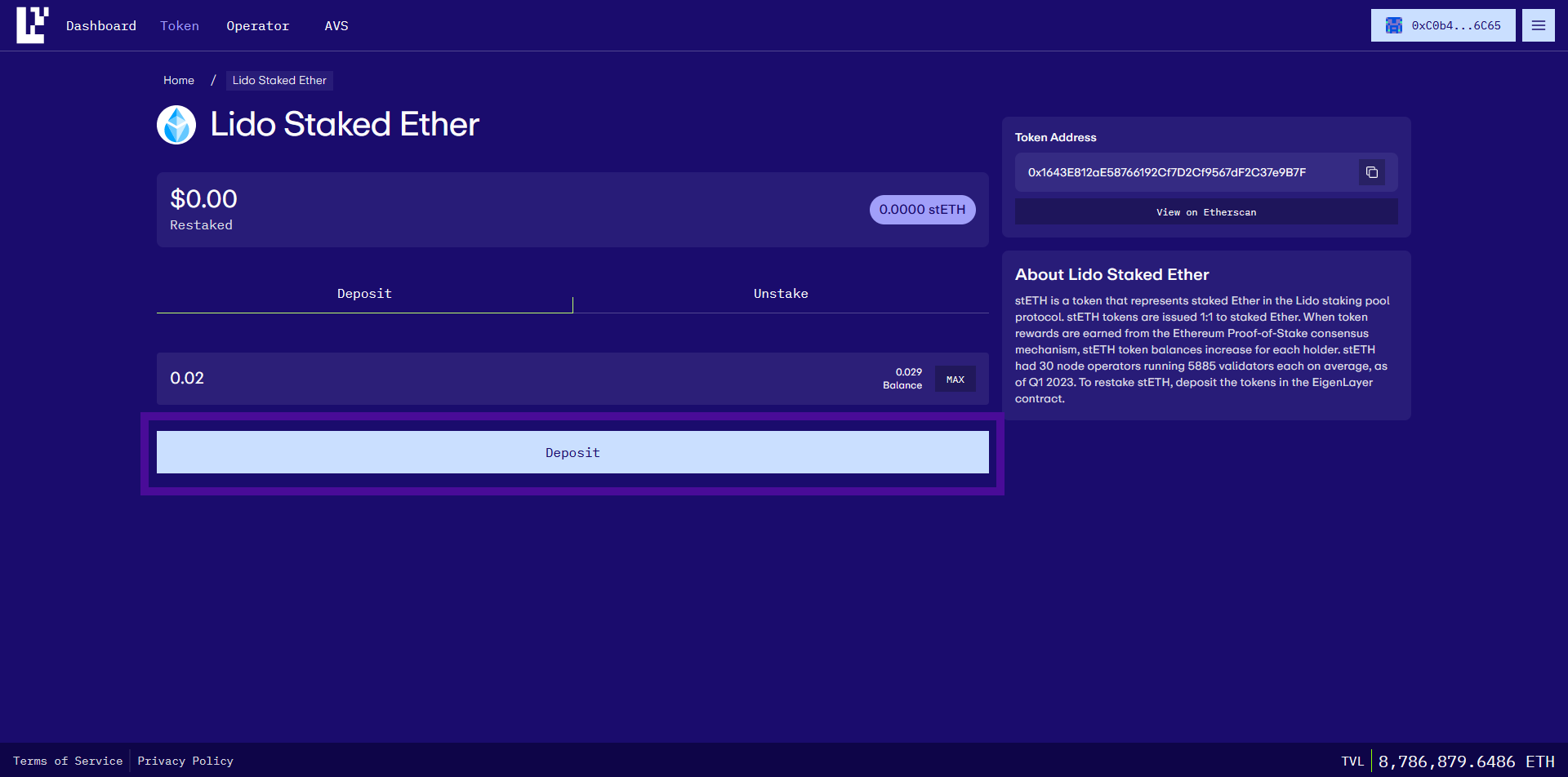Image resolution: width=1568 pixels, height=777 pixels.
Task: Open the Dashboard page
Action: coord(101,26)
